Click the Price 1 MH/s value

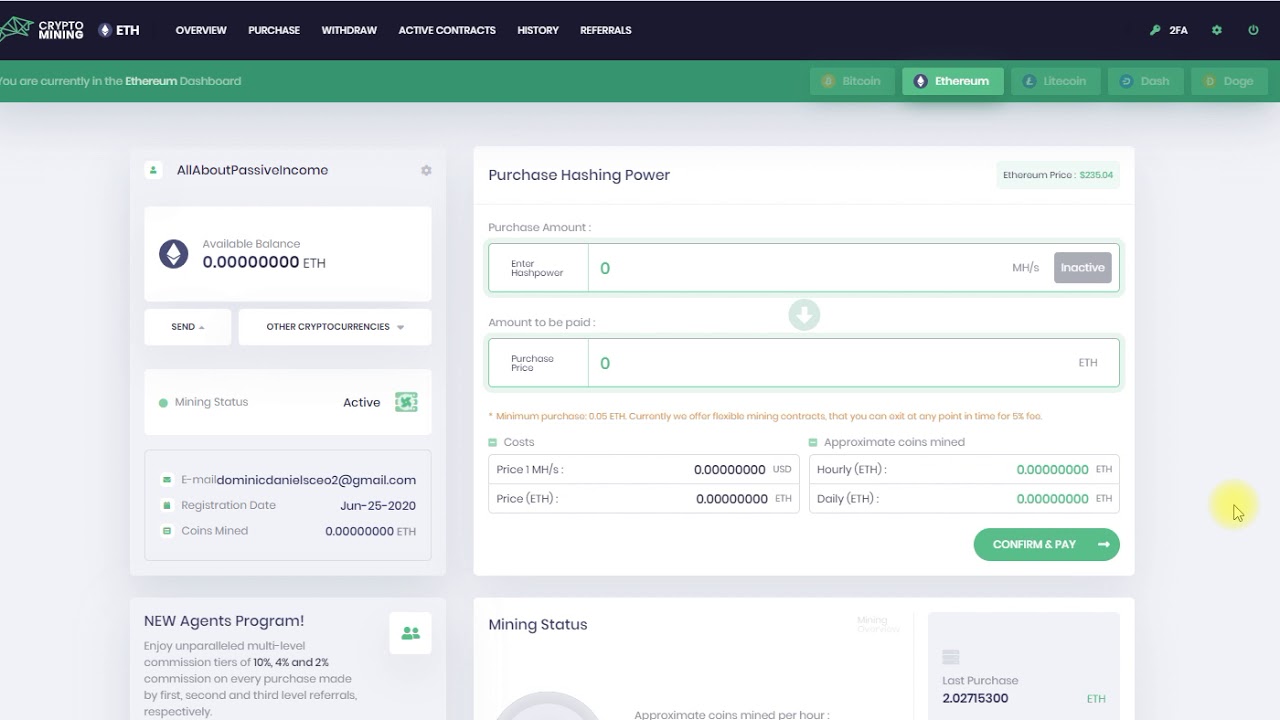point(730,469)
